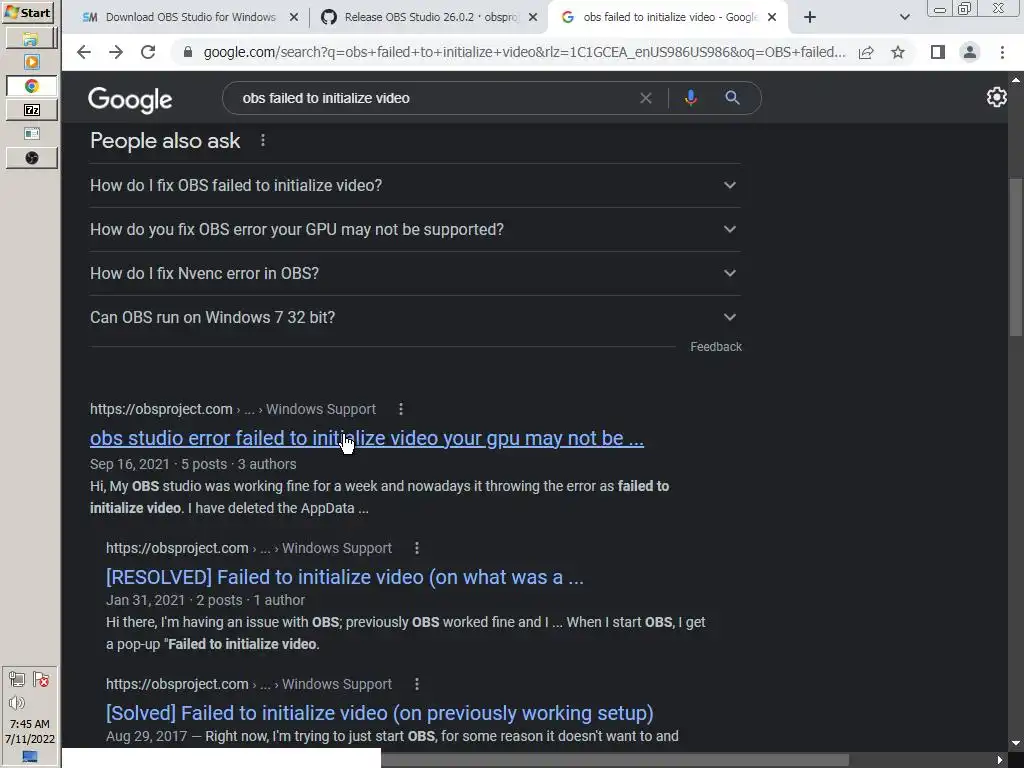View site security lock info
The height and width of the screenshot is (768, 1024).
pyautogui.click(x=188, y=52)
